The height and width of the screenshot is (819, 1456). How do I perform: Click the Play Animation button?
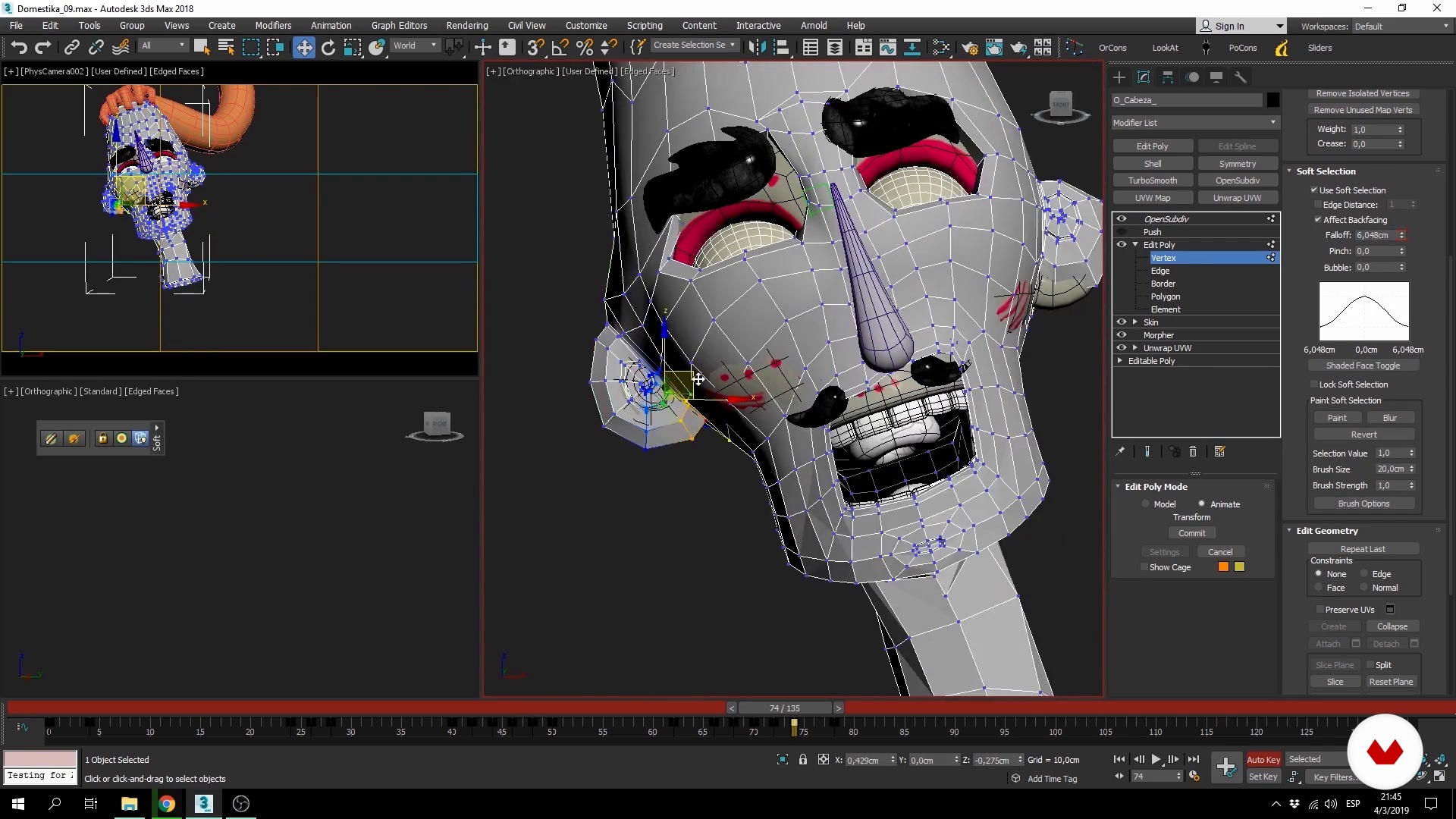(x=1156, y=760)
